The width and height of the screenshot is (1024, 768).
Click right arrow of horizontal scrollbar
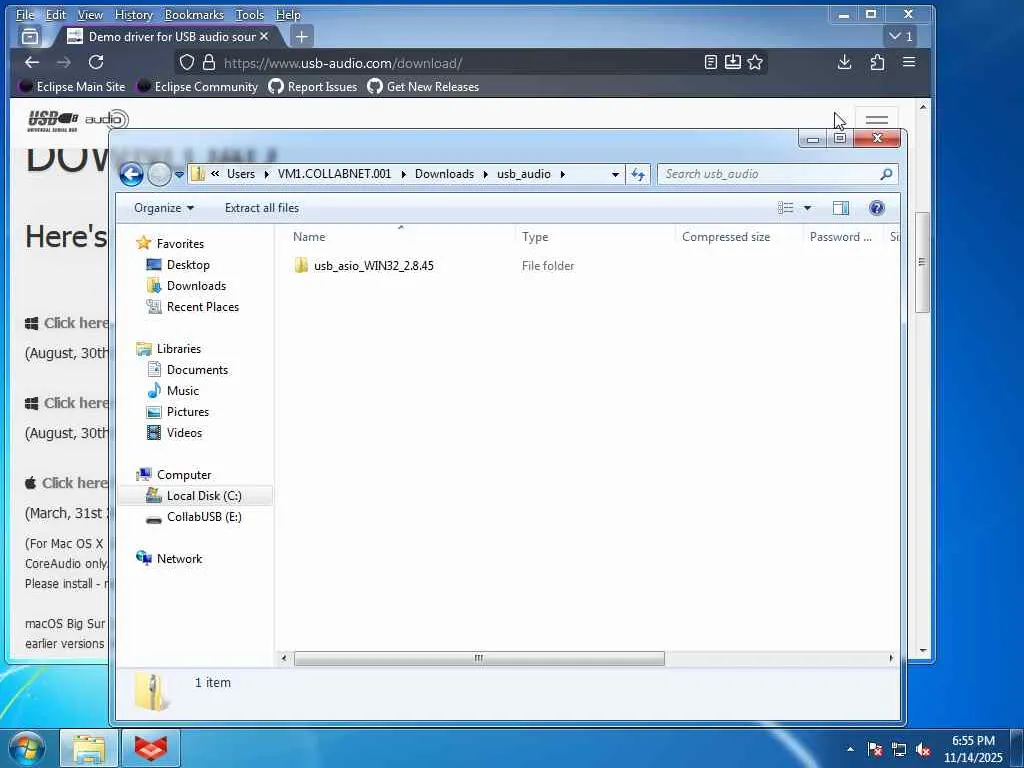tap(891, 658)
